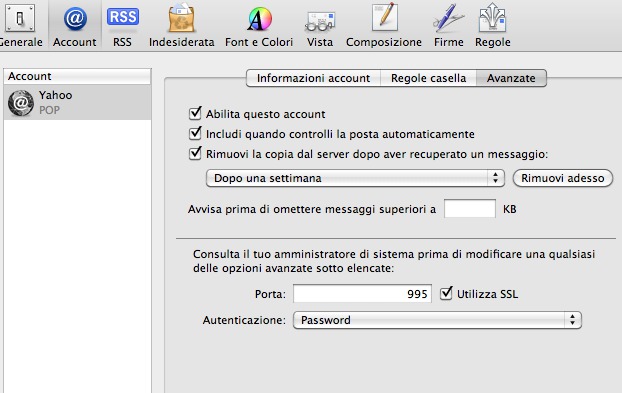Click the Account list column header
The image size is (622, 393).
[x=77, y=76]
